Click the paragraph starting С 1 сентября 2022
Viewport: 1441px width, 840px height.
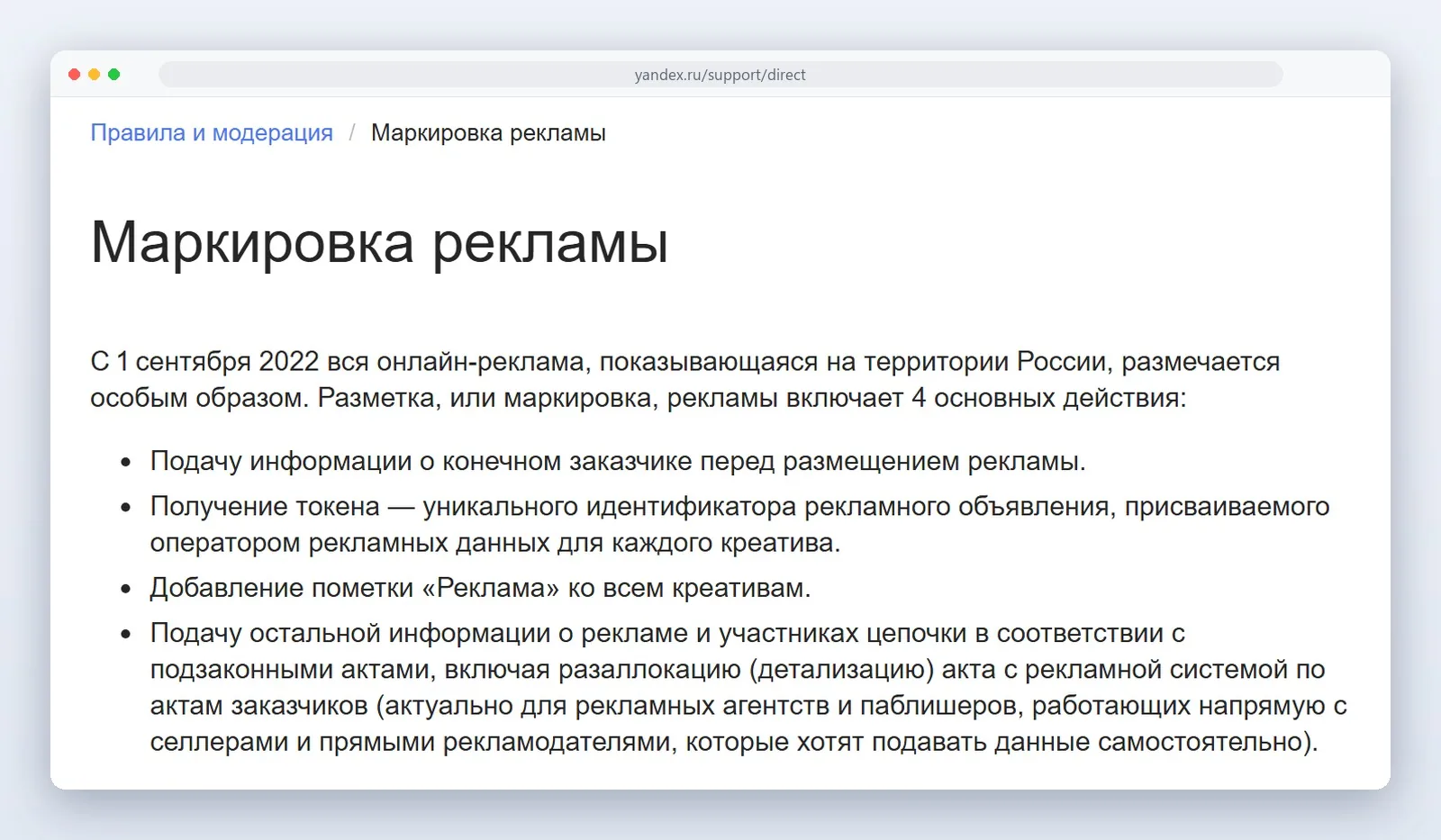click(684, 379)
